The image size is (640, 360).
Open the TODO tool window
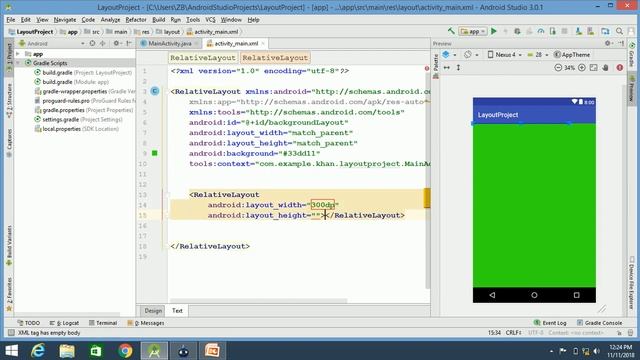29,323
